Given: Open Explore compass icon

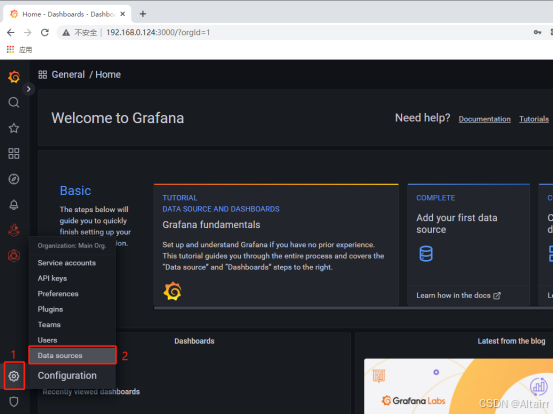Looking at the screenshot, I should (14, 179).
